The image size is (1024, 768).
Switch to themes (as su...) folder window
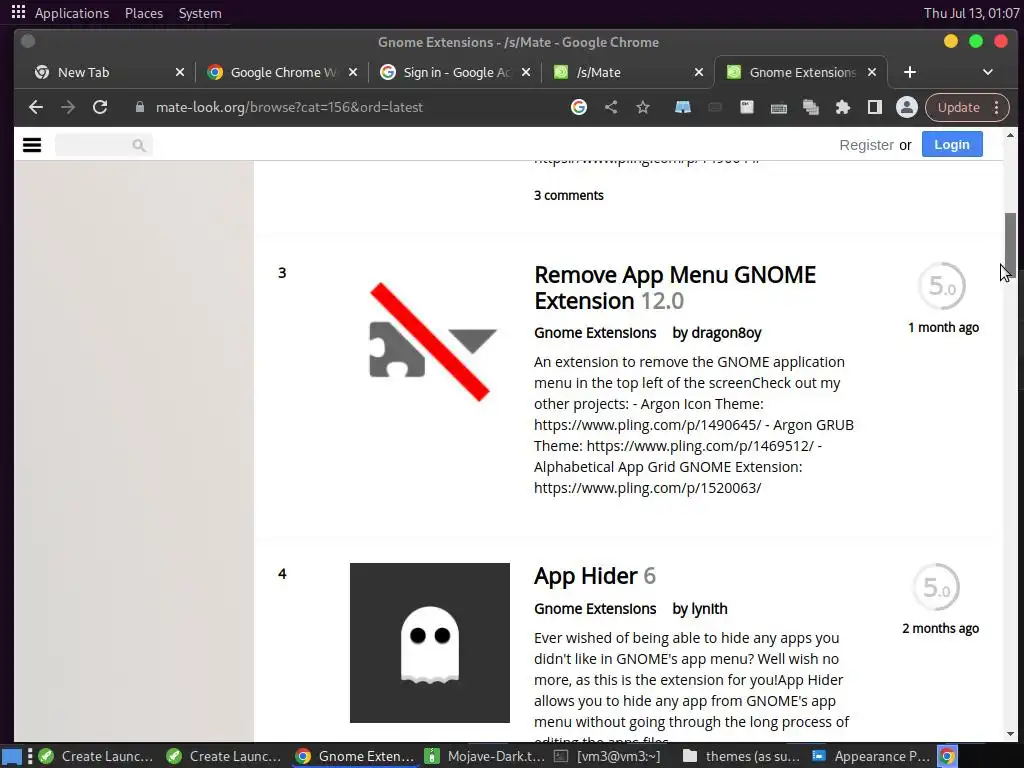coord(741,756)
